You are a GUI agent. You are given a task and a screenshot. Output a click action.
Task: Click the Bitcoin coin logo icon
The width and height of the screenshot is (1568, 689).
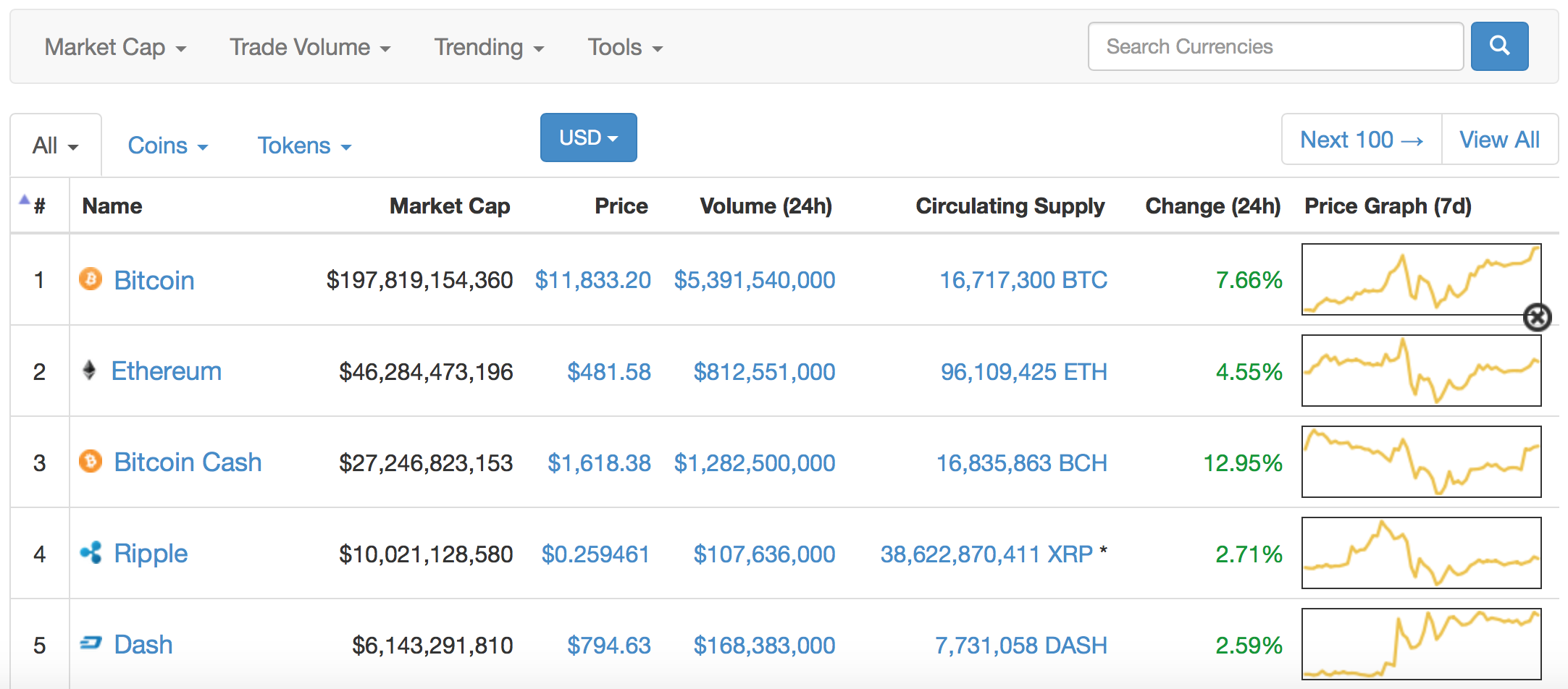tap(91, 279)
